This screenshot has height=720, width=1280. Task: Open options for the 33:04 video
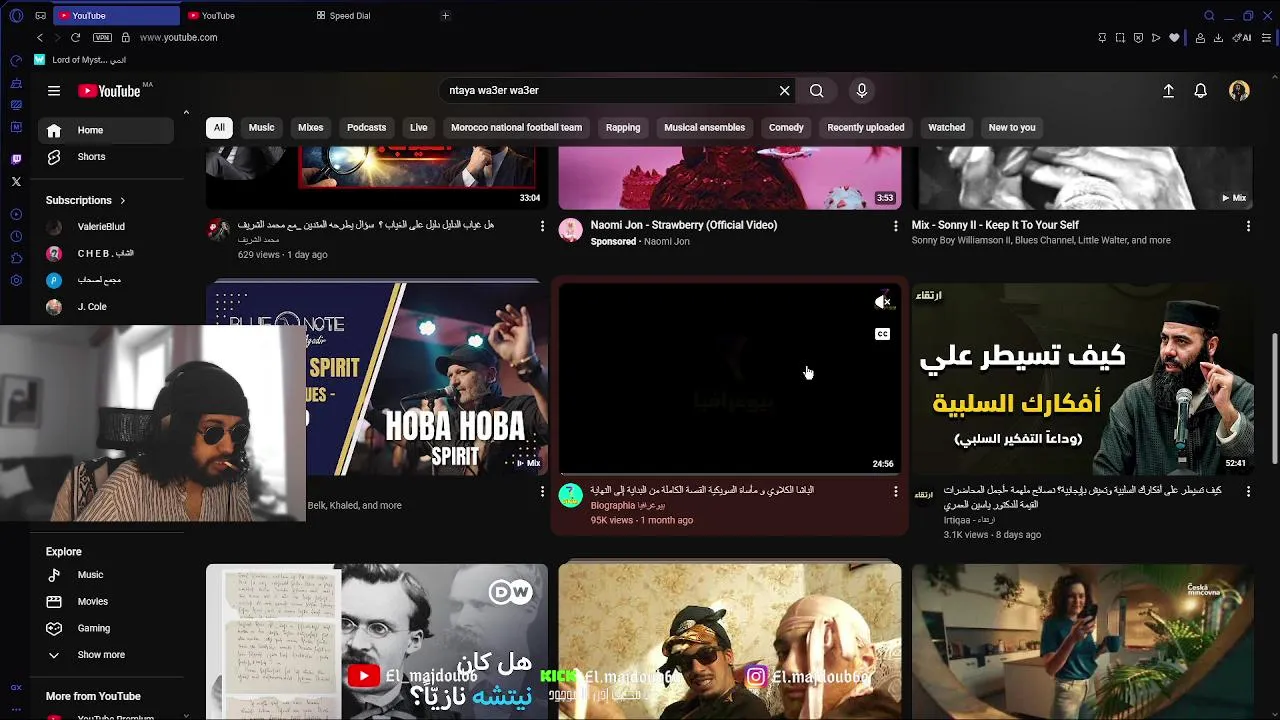pyautogui.click(x=542, y=226)
